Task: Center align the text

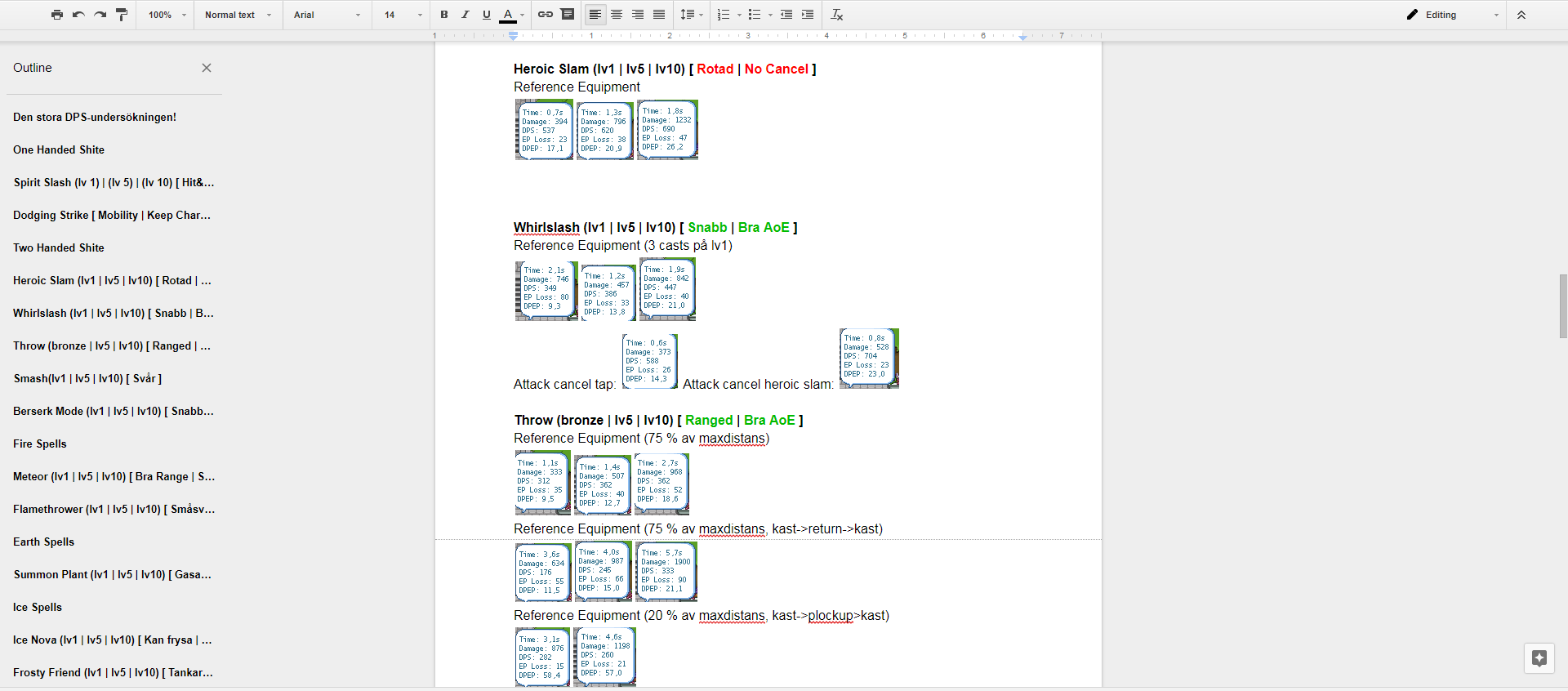Action: coord(617,15)
